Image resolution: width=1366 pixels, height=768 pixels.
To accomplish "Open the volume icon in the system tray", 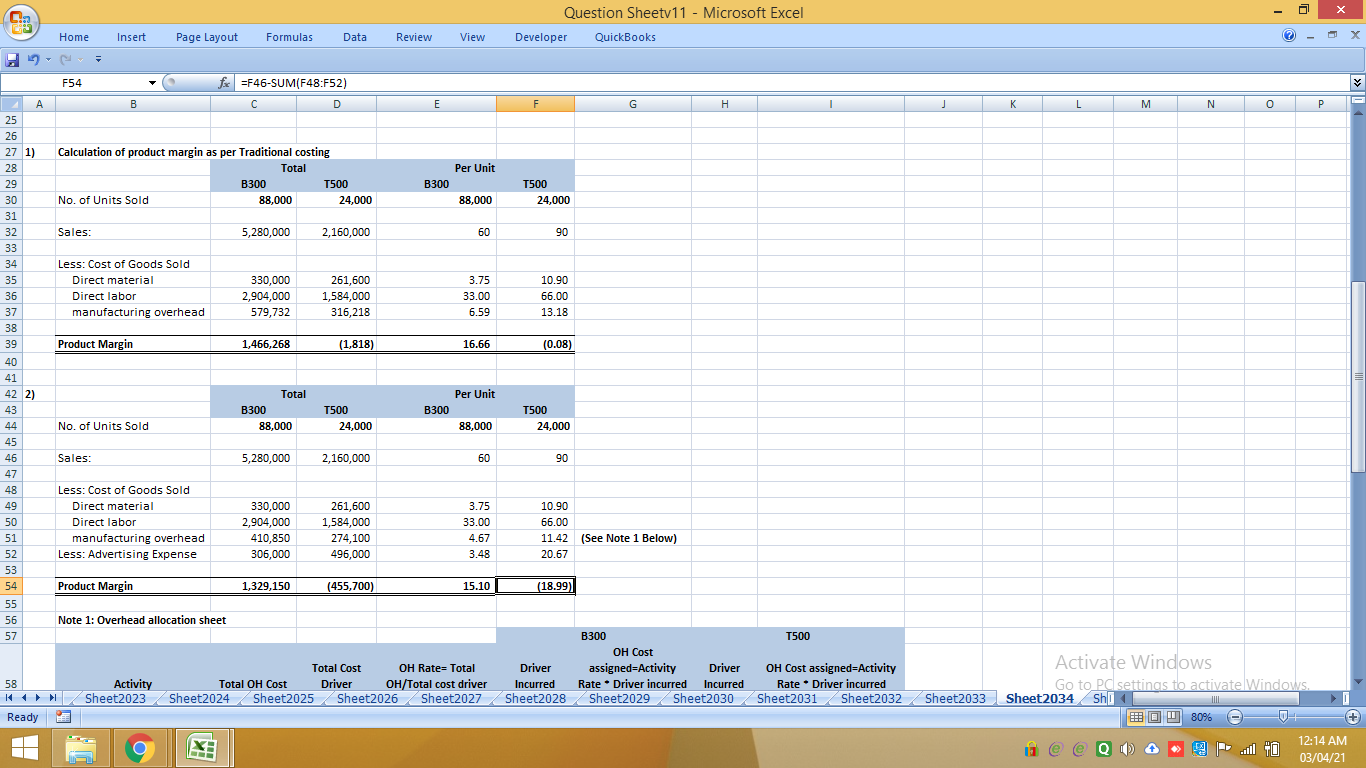I will (1126, 747).
